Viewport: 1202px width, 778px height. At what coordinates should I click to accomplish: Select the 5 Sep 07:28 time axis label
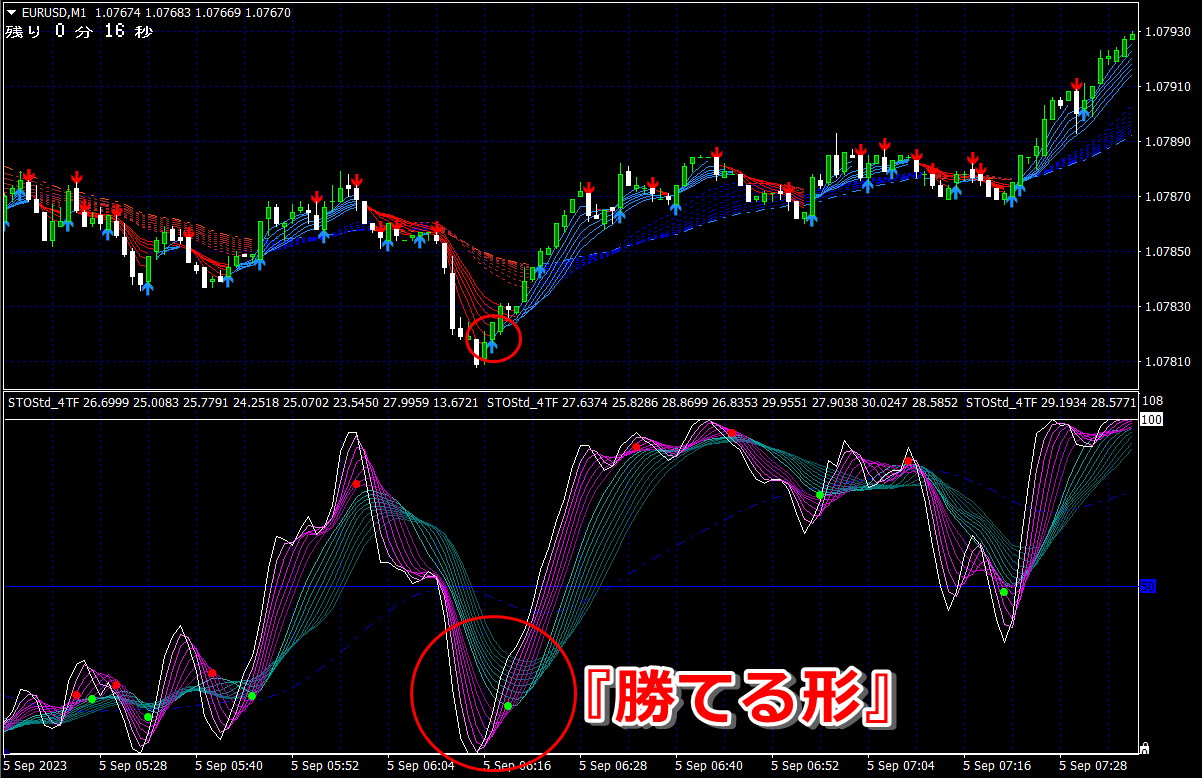1093,766
